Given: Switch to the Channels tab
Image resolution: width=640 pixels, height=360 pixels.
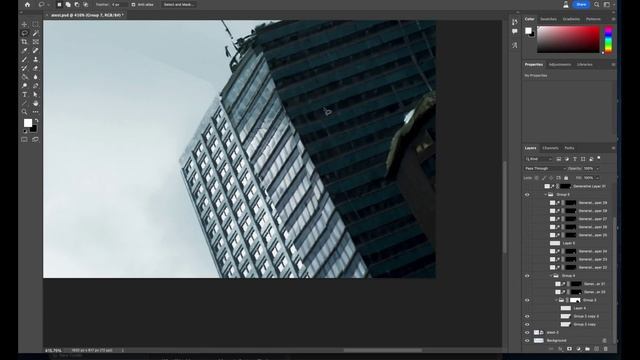Looking at the screenshot, I should tap(550, 148).
